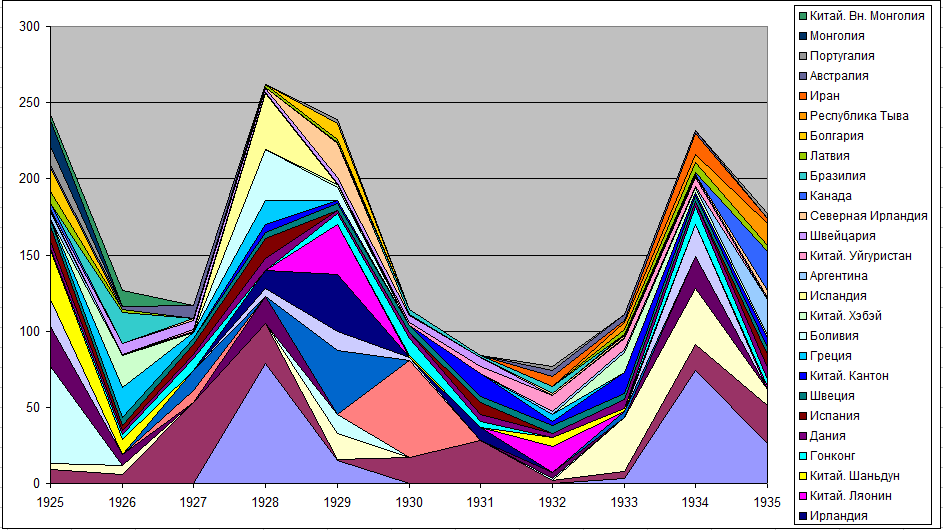Click vertical axis value 200

coord(29,179)
